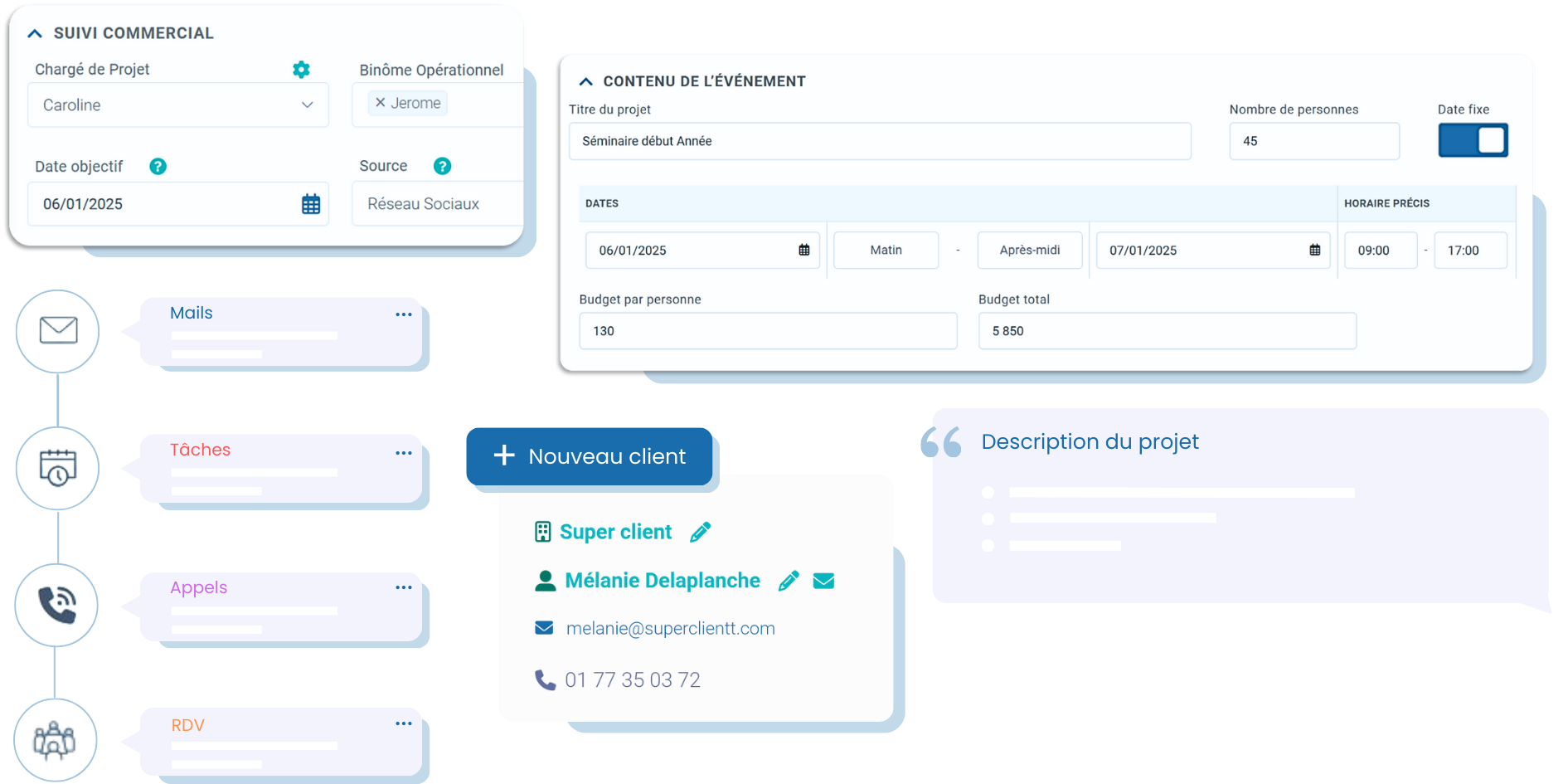Click the RDV meeting circle icon
The height and width of the screenshot is (784, 1568).
coord(55,740)
